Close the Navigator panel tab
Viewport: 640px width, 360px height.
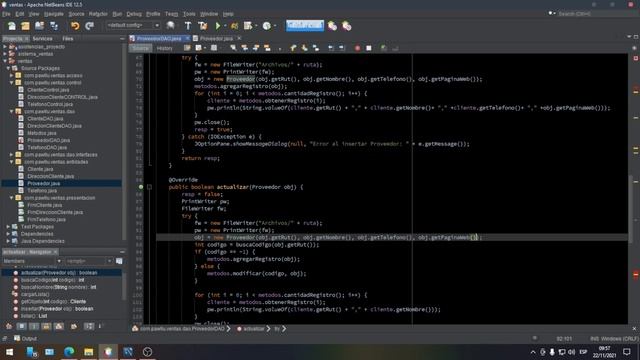click(56, 252)
